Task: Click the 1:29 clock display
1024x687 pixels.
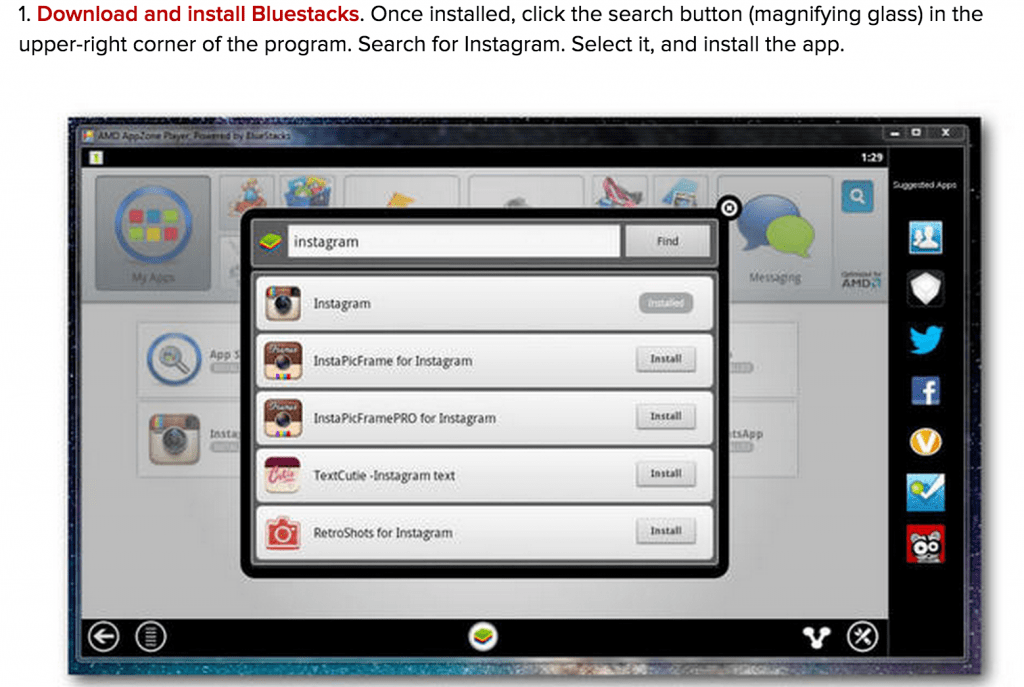Action: coord(871,157)
